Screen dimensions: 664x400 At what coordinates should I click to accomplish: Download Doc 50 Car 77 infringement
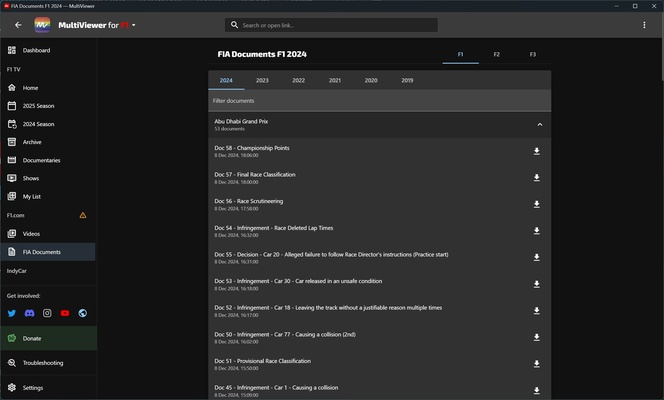click(x=537, y=337)
